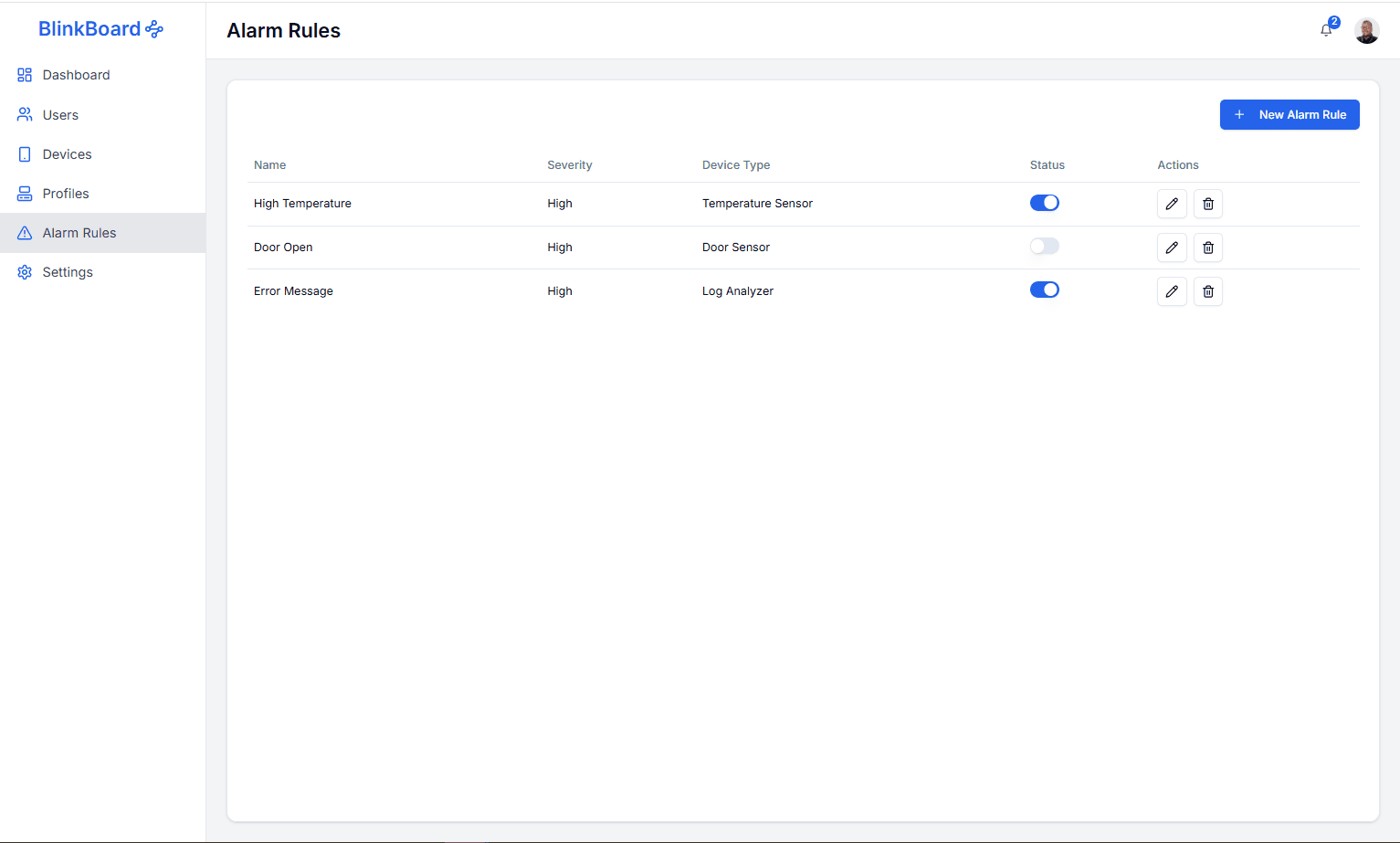Click the Status column header
Viewport: 1400px width, 843px height.
[1047, 165]
